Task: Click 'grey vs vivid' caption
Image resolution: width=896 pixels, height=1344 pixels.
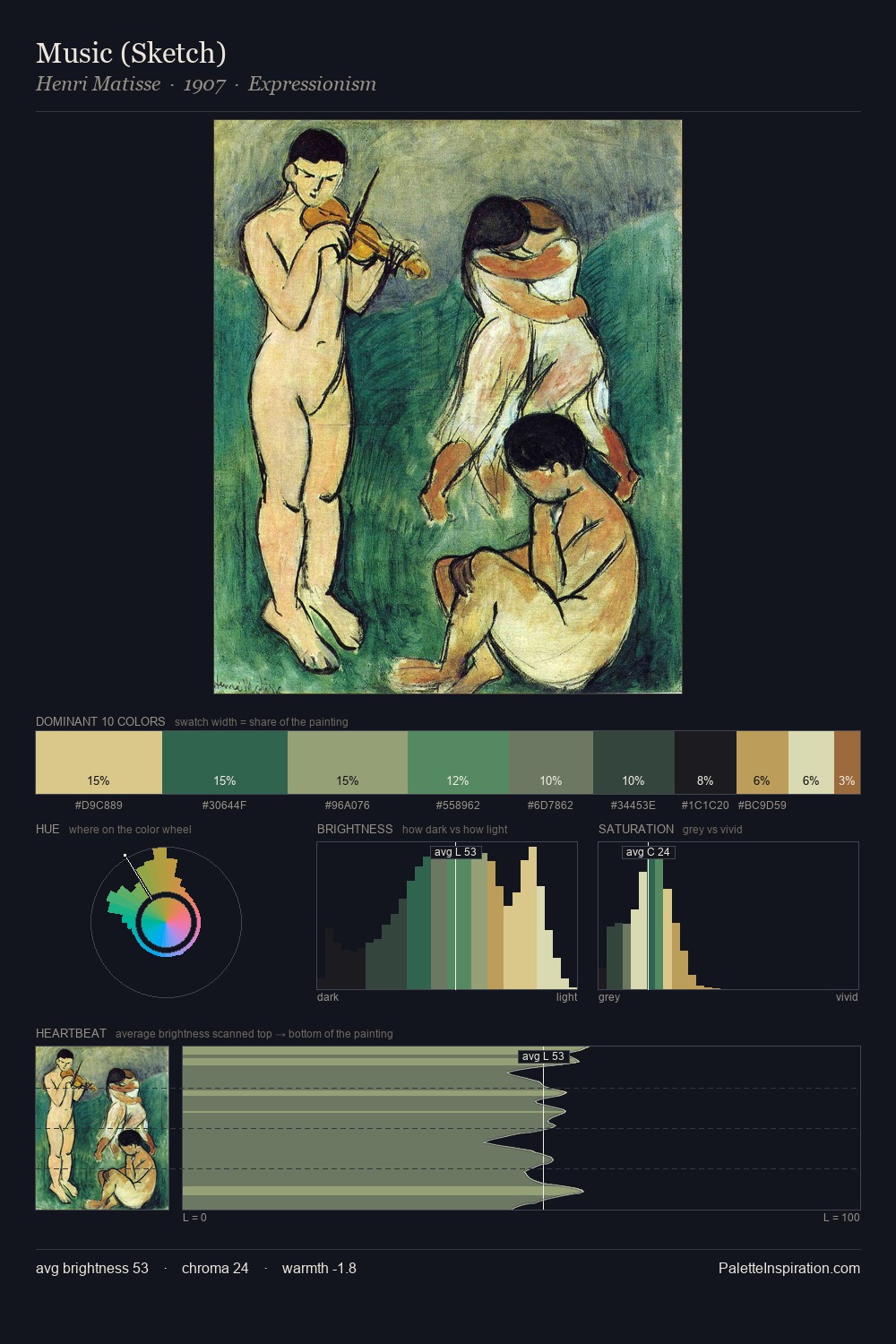Action: tap(712, 830)
